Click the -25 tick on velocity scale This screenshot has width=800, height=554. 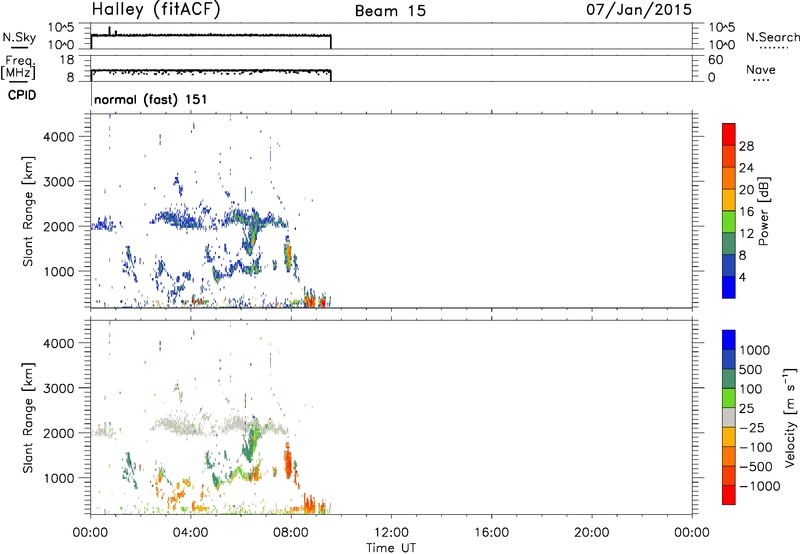[x=752, y=427]
